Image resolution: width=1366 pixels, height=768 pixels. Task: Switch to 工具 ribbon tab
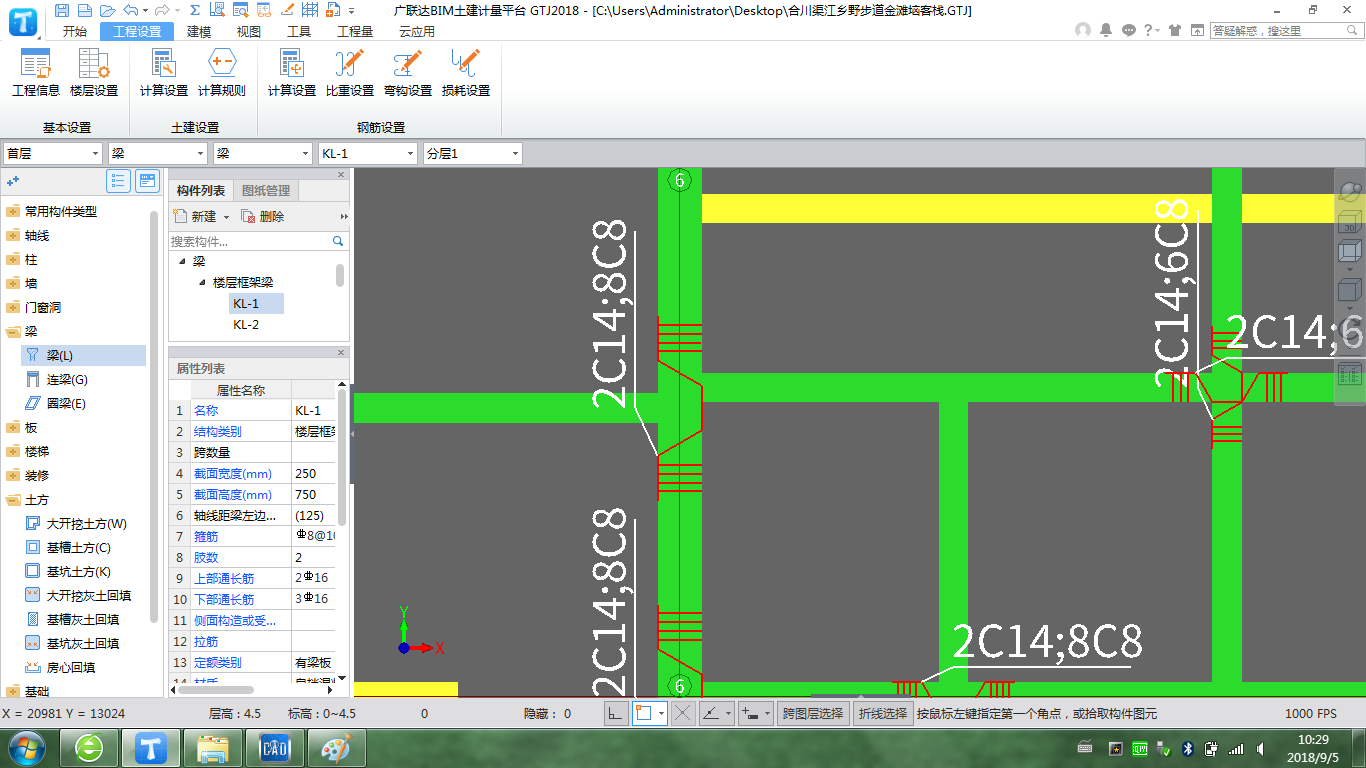(299, 31)
